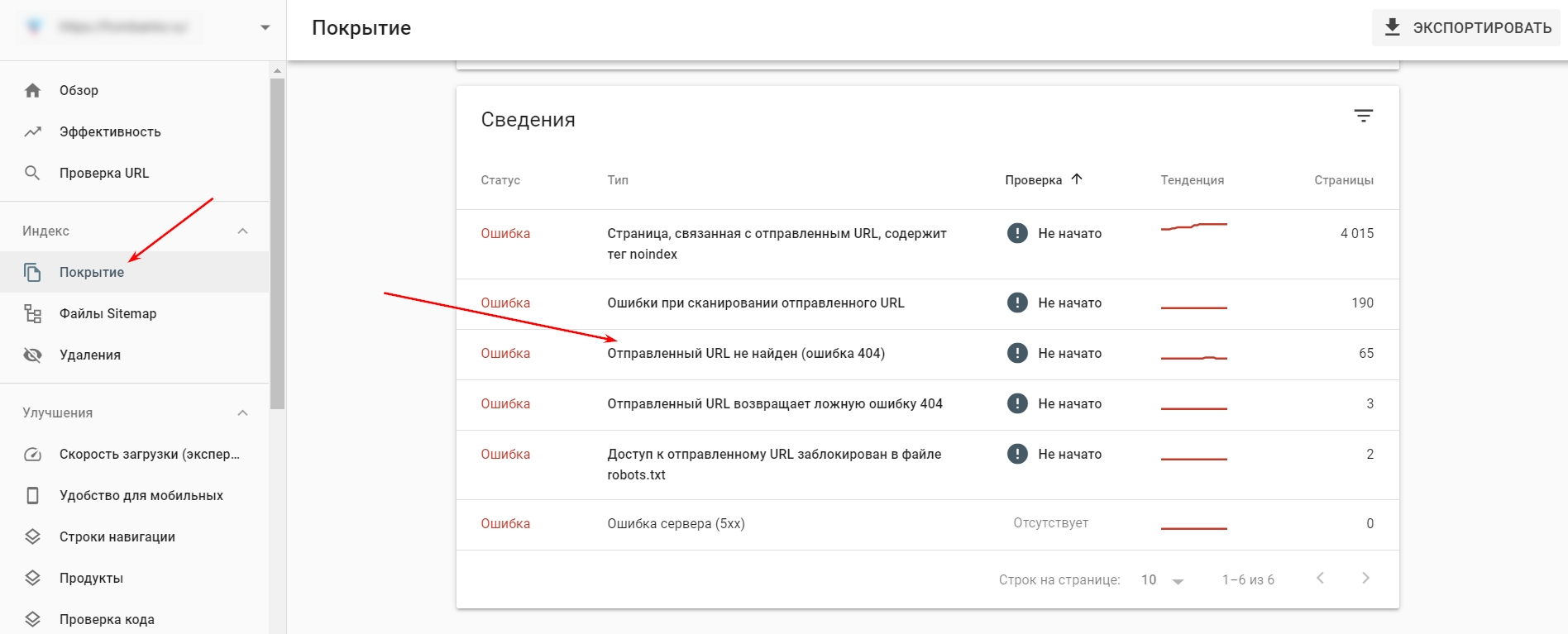The image size is (1568, 634).
Task: Open Ошибки при сканировании отправленного URL row
Action: tap(927, 304)
